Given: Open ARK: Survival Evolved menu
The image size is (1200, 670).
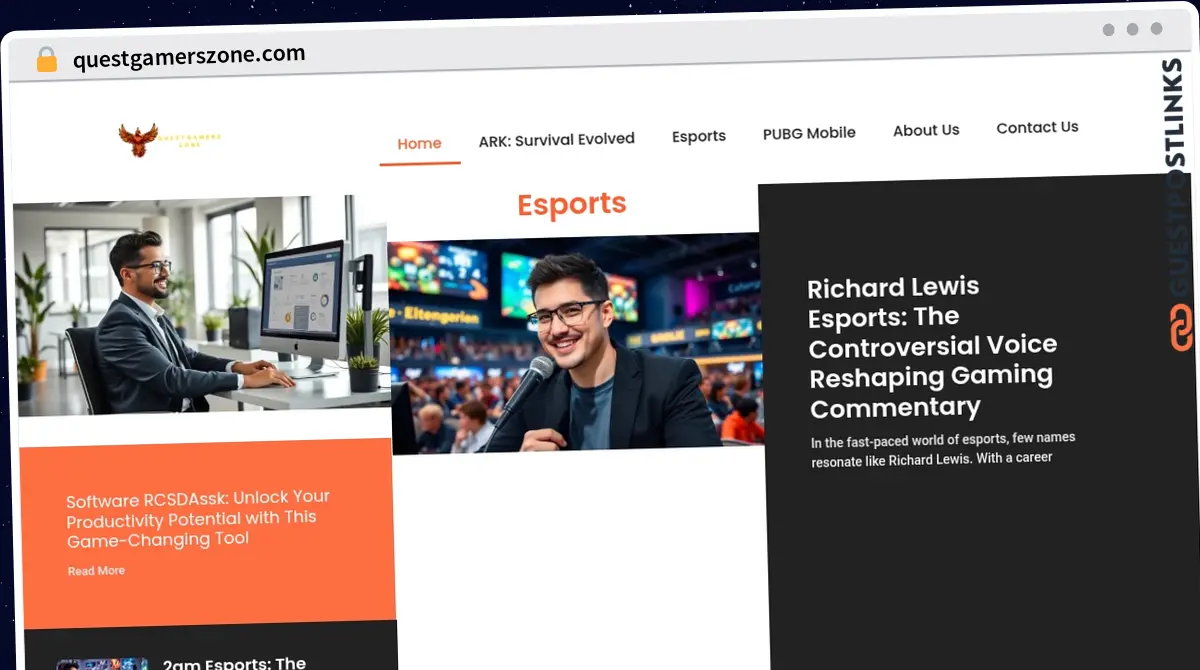Looking at the screenshot, I should [556, 140].
